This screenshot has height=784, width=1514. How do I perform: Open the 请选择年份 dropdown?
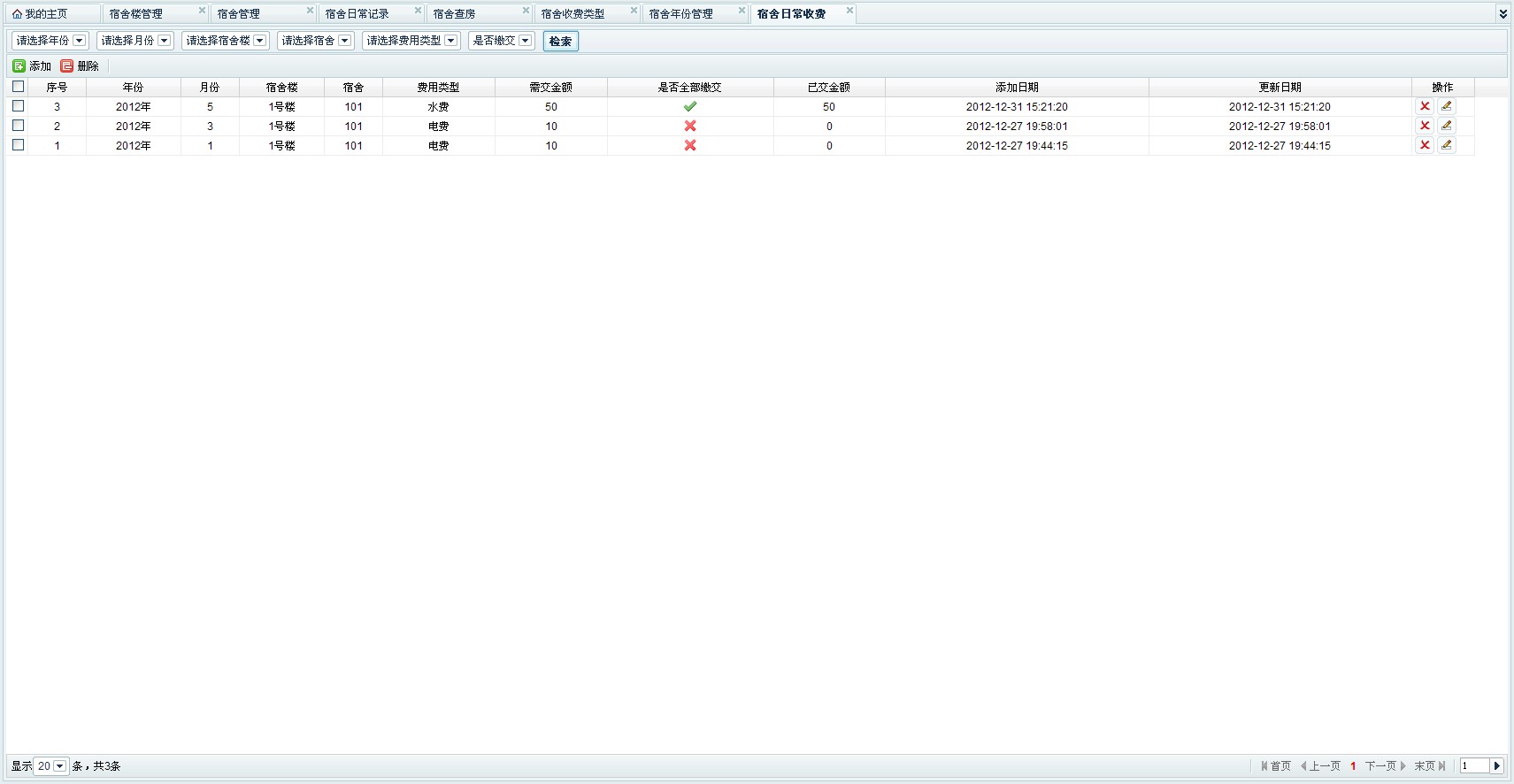80,41
